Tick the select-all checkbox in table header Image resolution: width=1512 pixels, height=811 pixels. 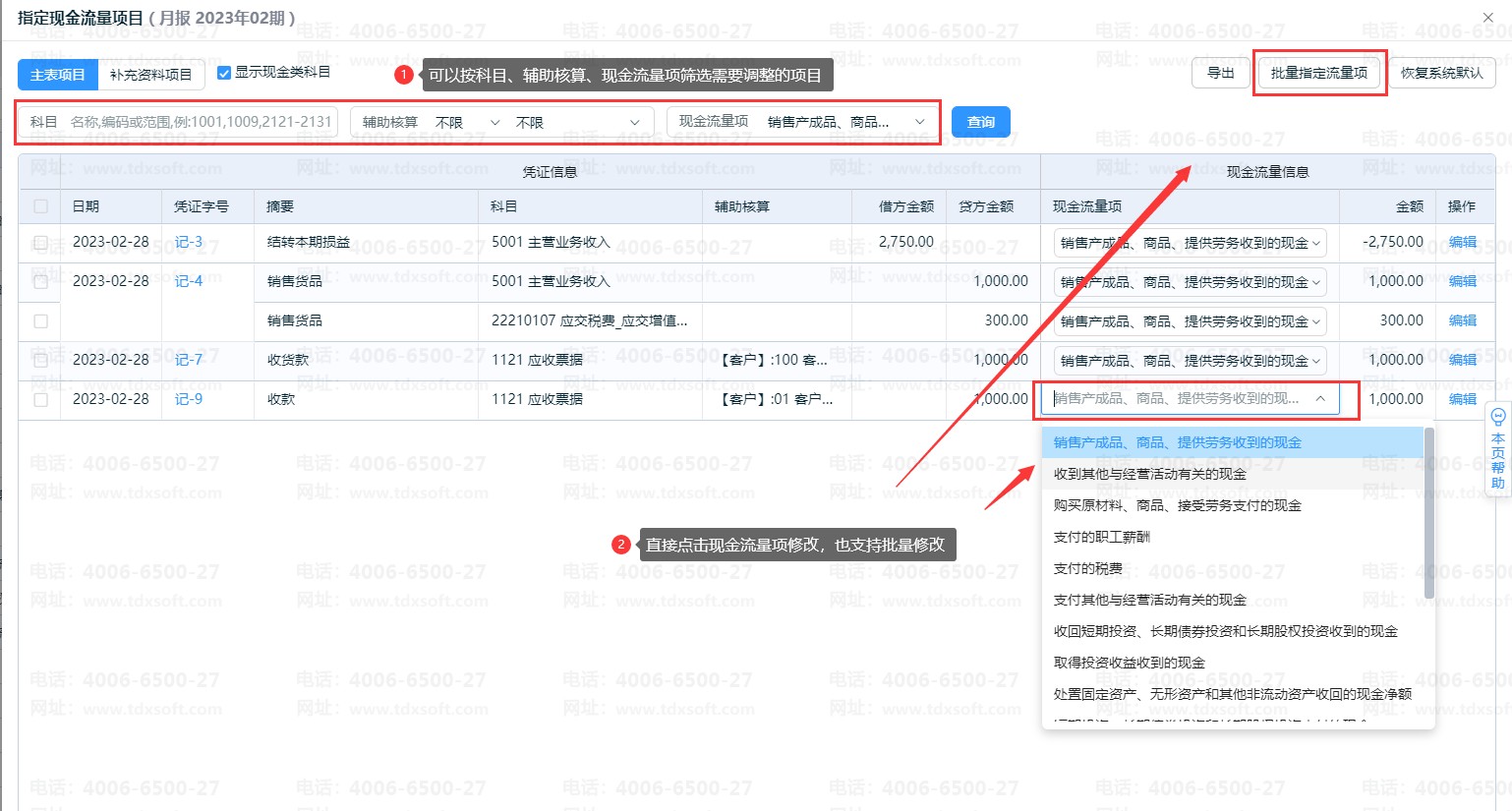pyautogui.click(x=40, y=206)
